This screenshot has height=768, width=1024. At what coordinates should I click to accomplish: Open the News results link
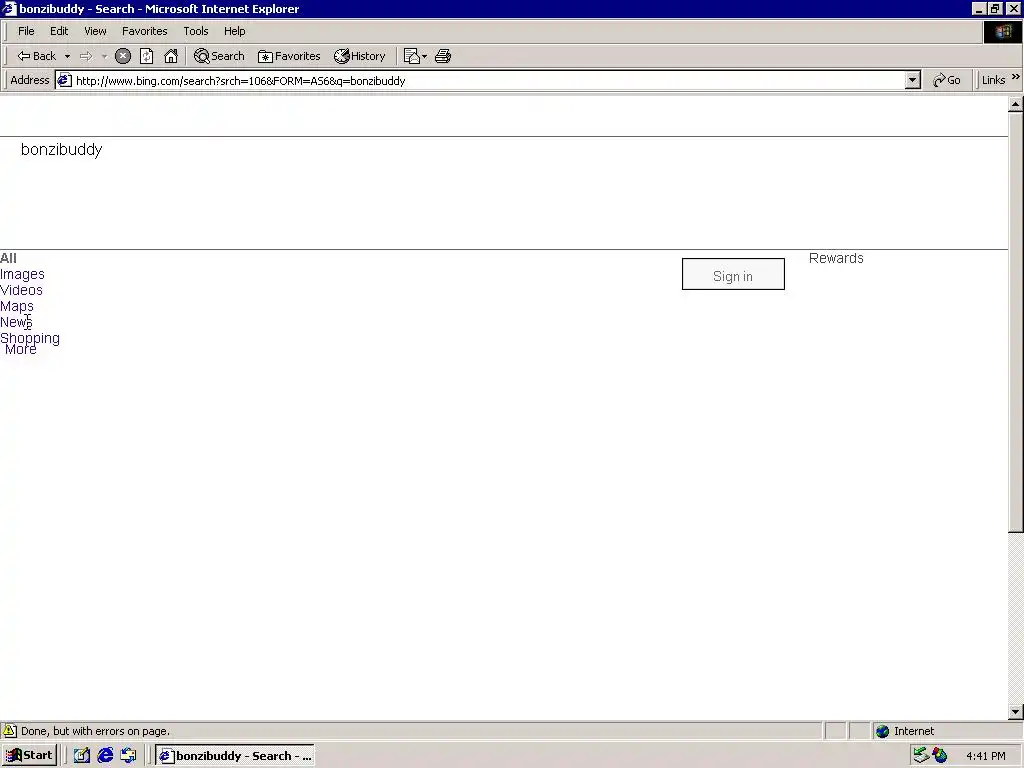coord(16,322)
